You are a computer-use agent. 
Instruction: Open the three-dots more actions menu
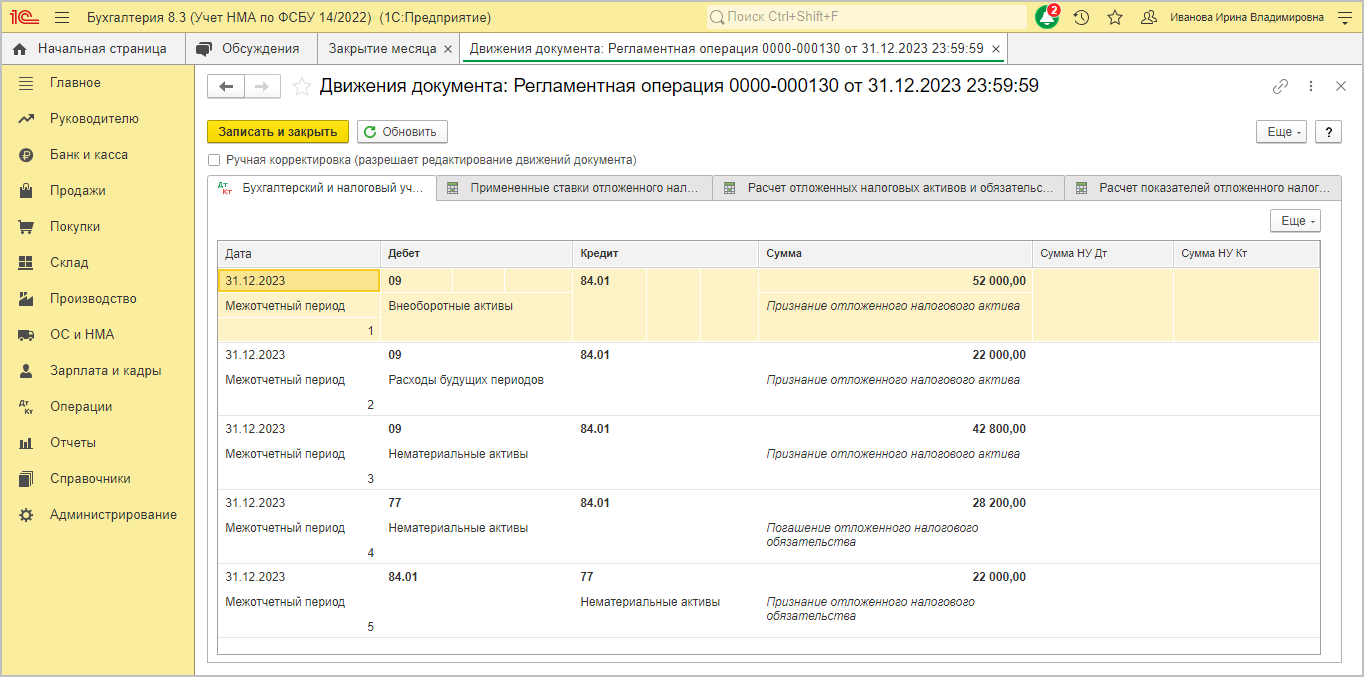pos(1311,87)
